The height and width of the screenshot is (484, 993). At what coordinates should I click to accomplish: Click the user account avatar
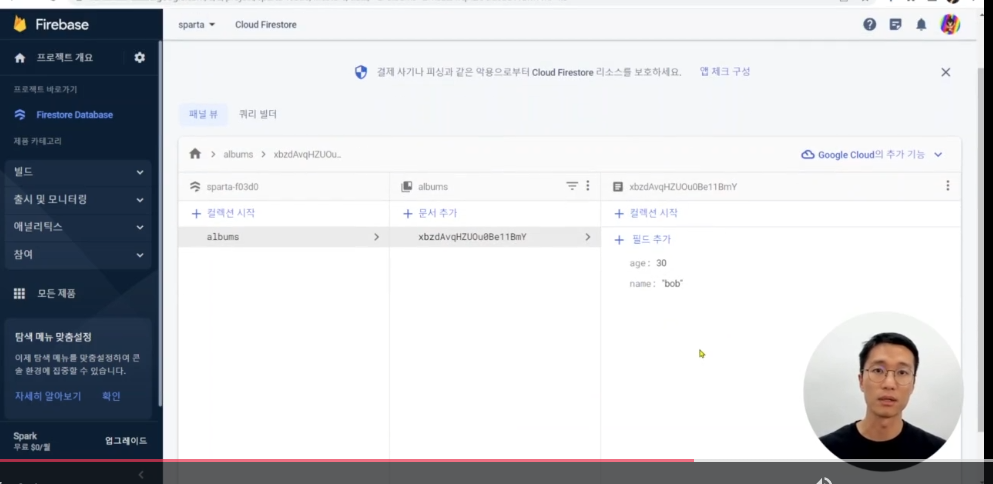click(x=950, y=25)
